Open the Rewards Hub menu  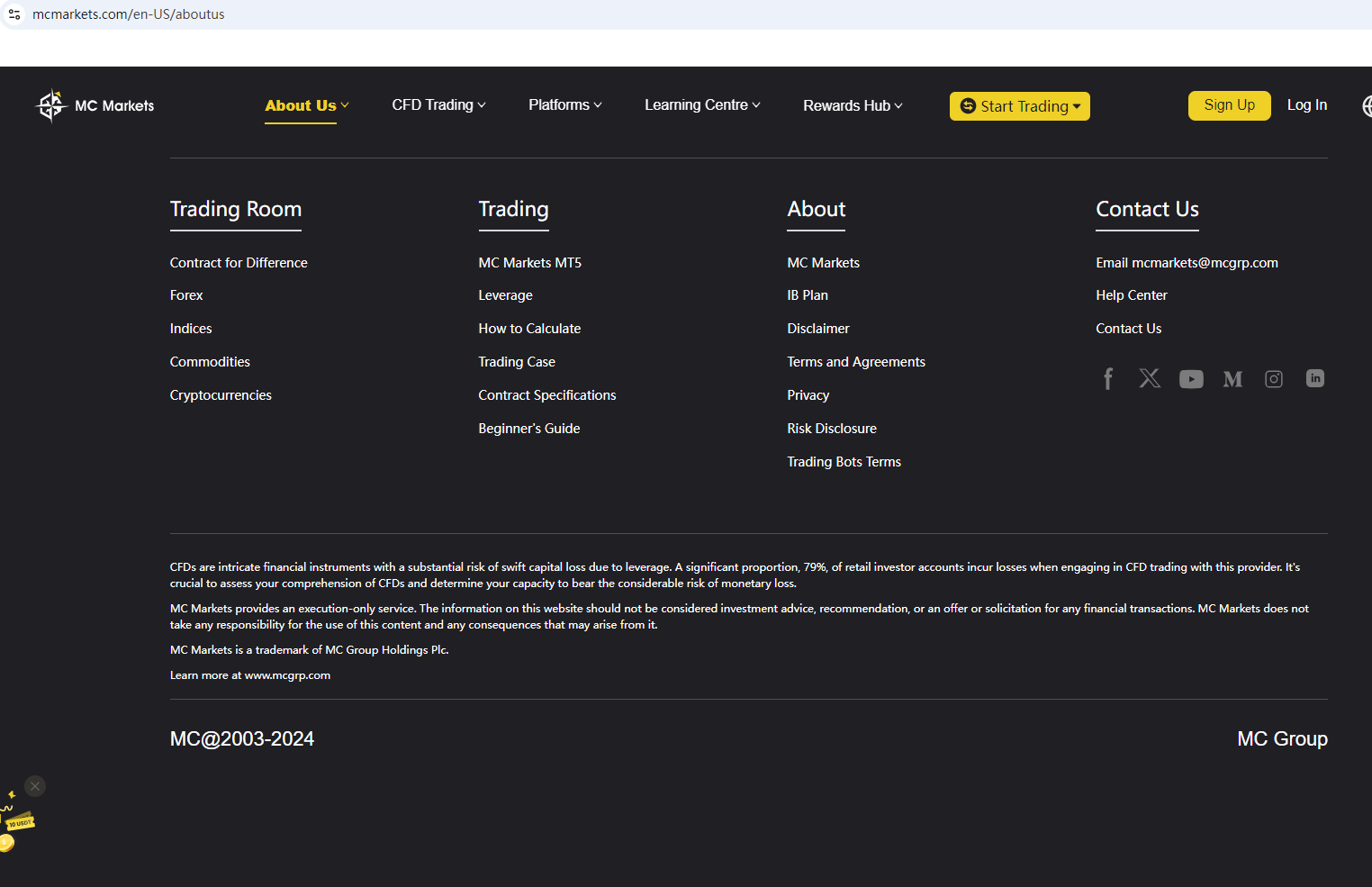pos(852,106)
